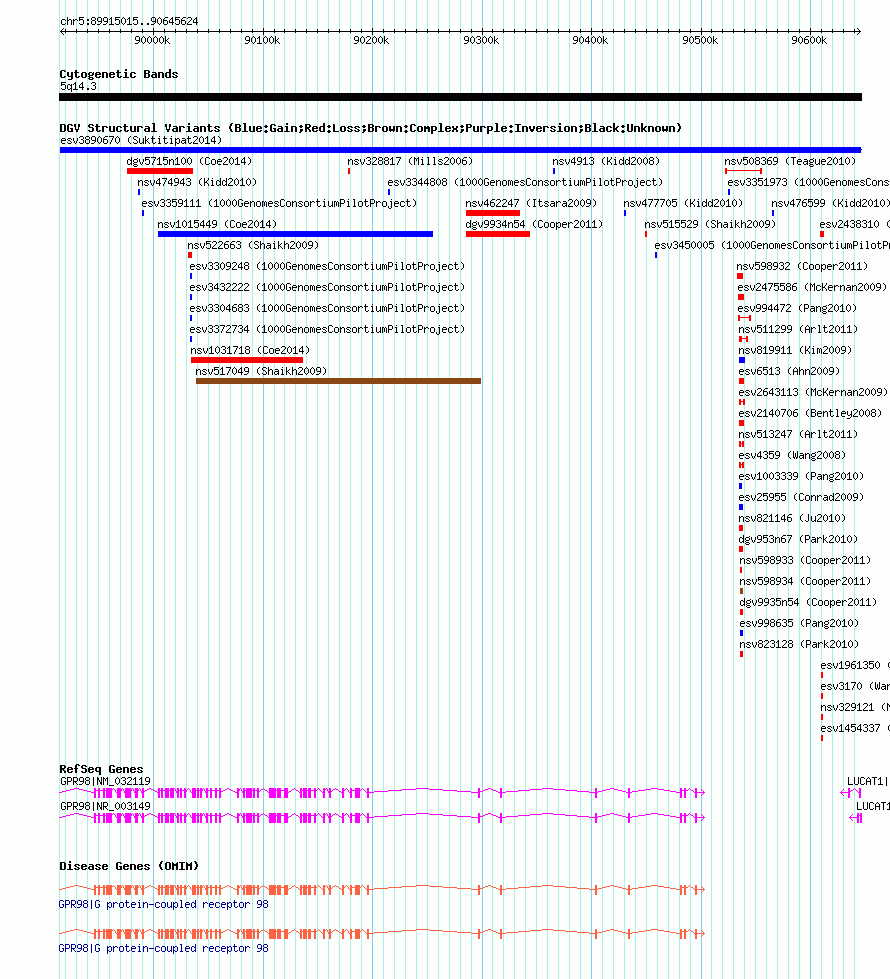
Task: Click nsv821146 (Ju2010) label
Action: pyautogui.click(x=792, y=519)
